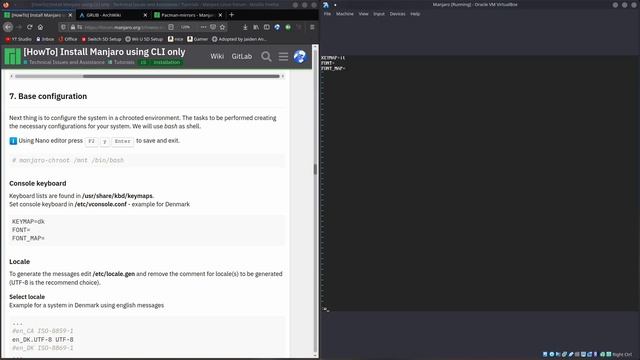Select HowTo Install Manjaro tab
This screenshot has height=360, width=640.
pos(38,15)
